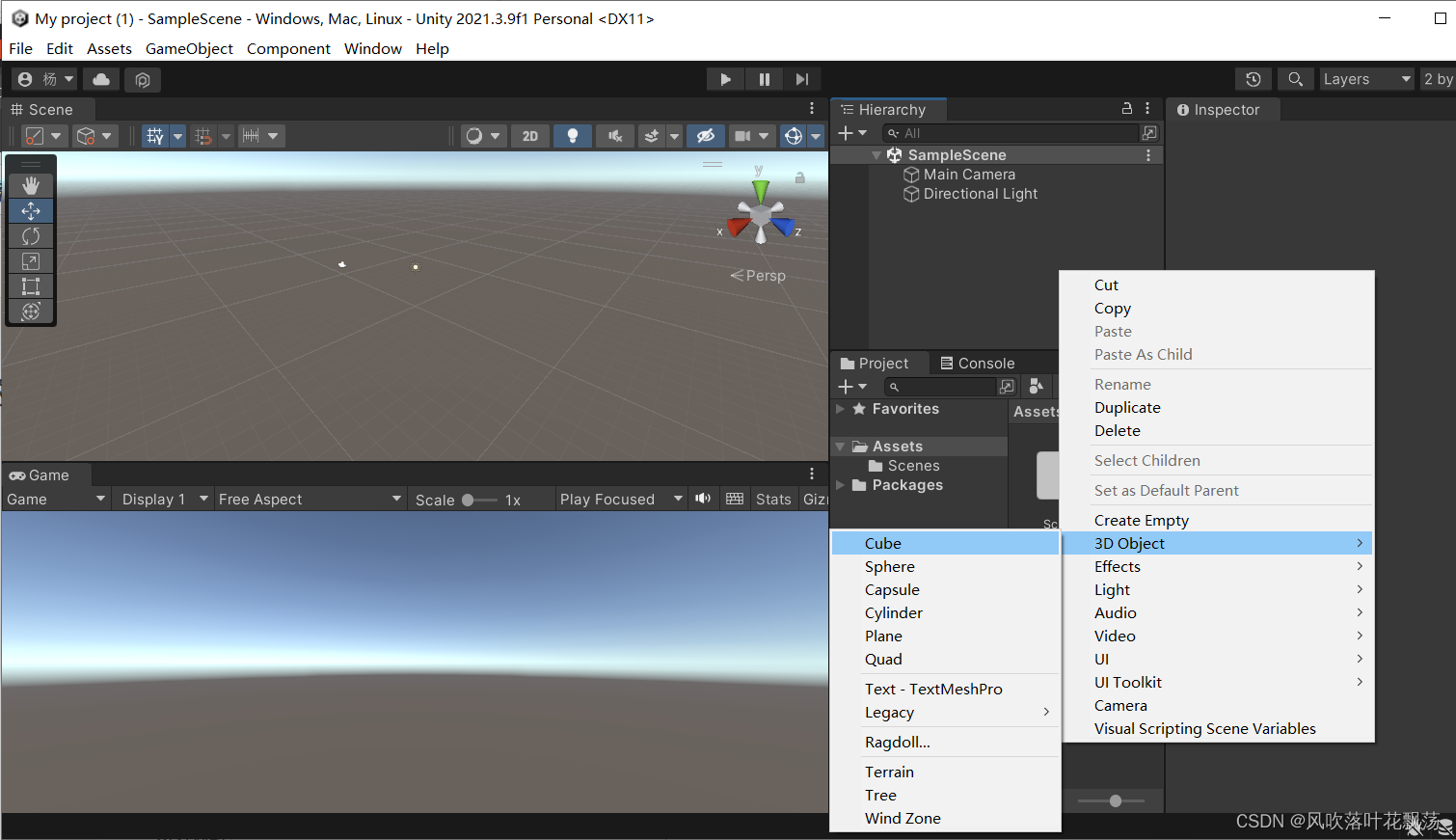This screenshot has width=1456, height=840.
Task: Open the version control toolbar icon
Action: point(143,79)
